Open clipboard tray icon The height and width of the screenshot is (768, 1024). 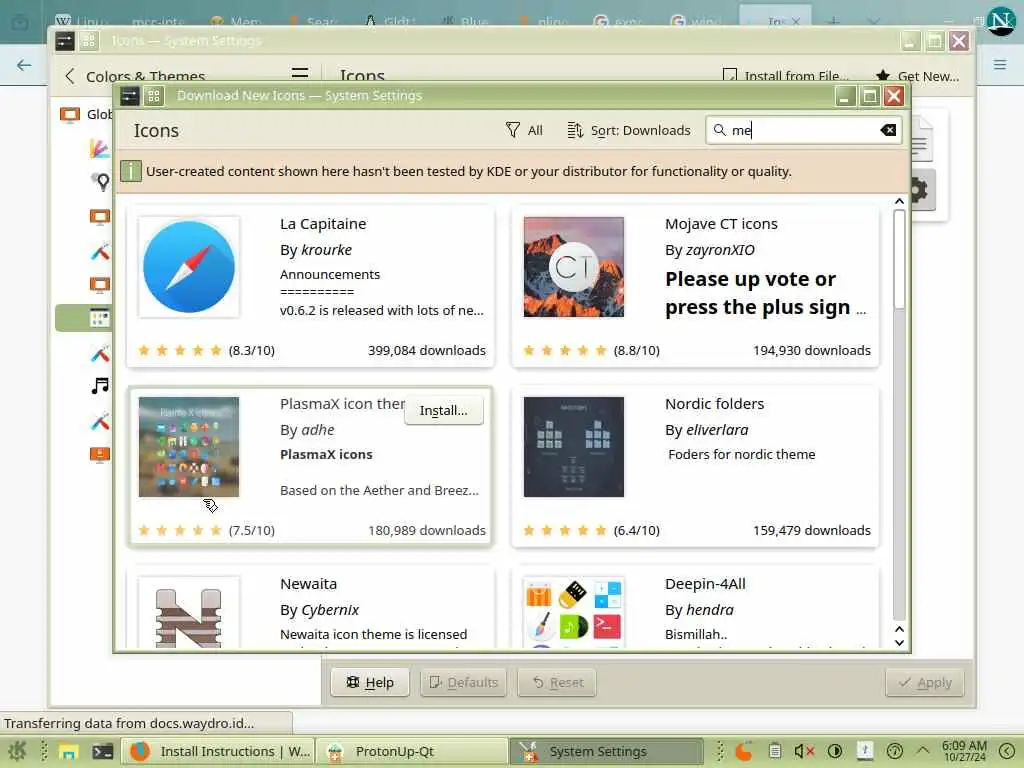[775, 752]
